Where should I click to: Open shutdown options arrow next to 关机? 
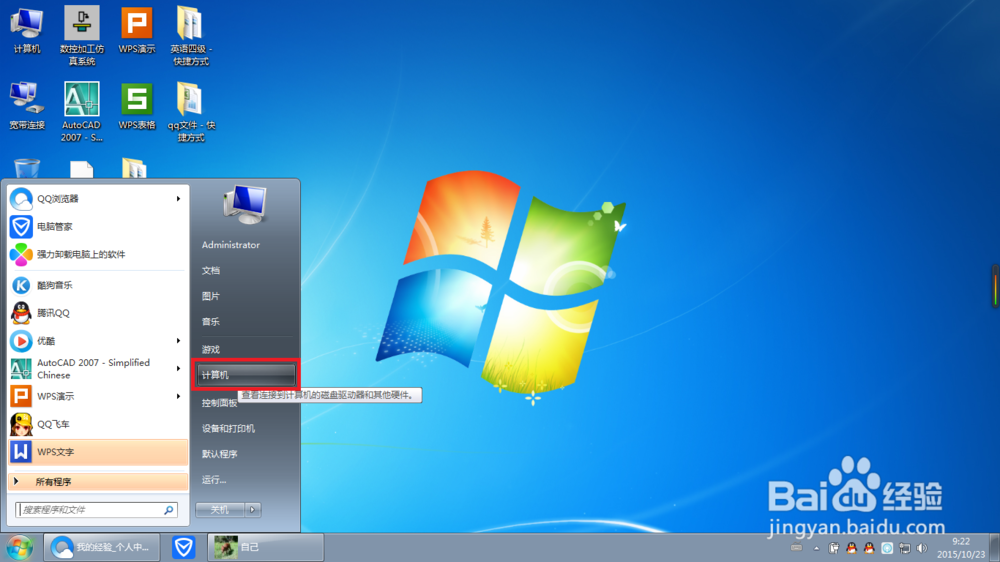(253, 510)
